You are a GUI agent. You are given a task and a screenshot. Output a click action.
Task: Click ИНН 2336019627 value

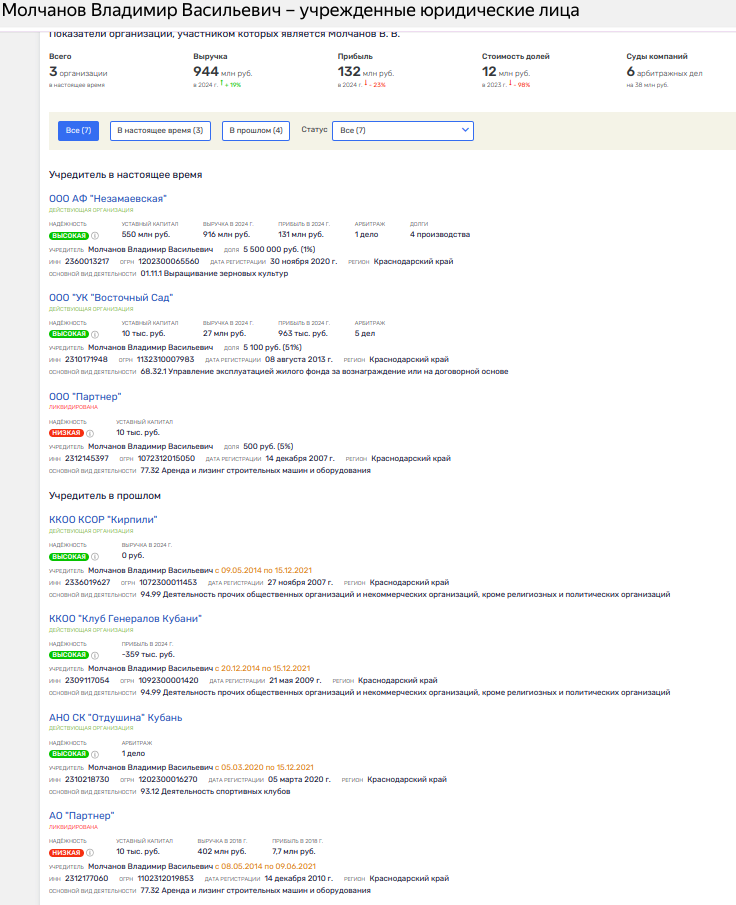coord(88,583)
